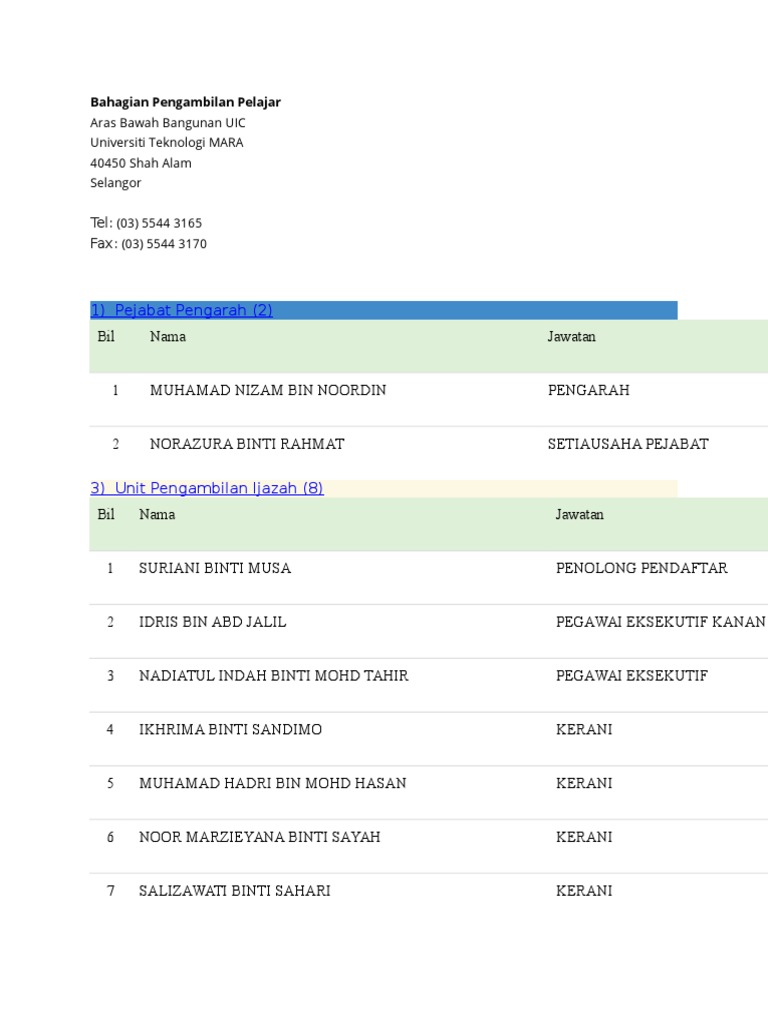The width and height of the screenshot is (768, 1024).
Task: Click the name 'IDRIS BIN ABD JALIL'
Action: pos(212,622)
